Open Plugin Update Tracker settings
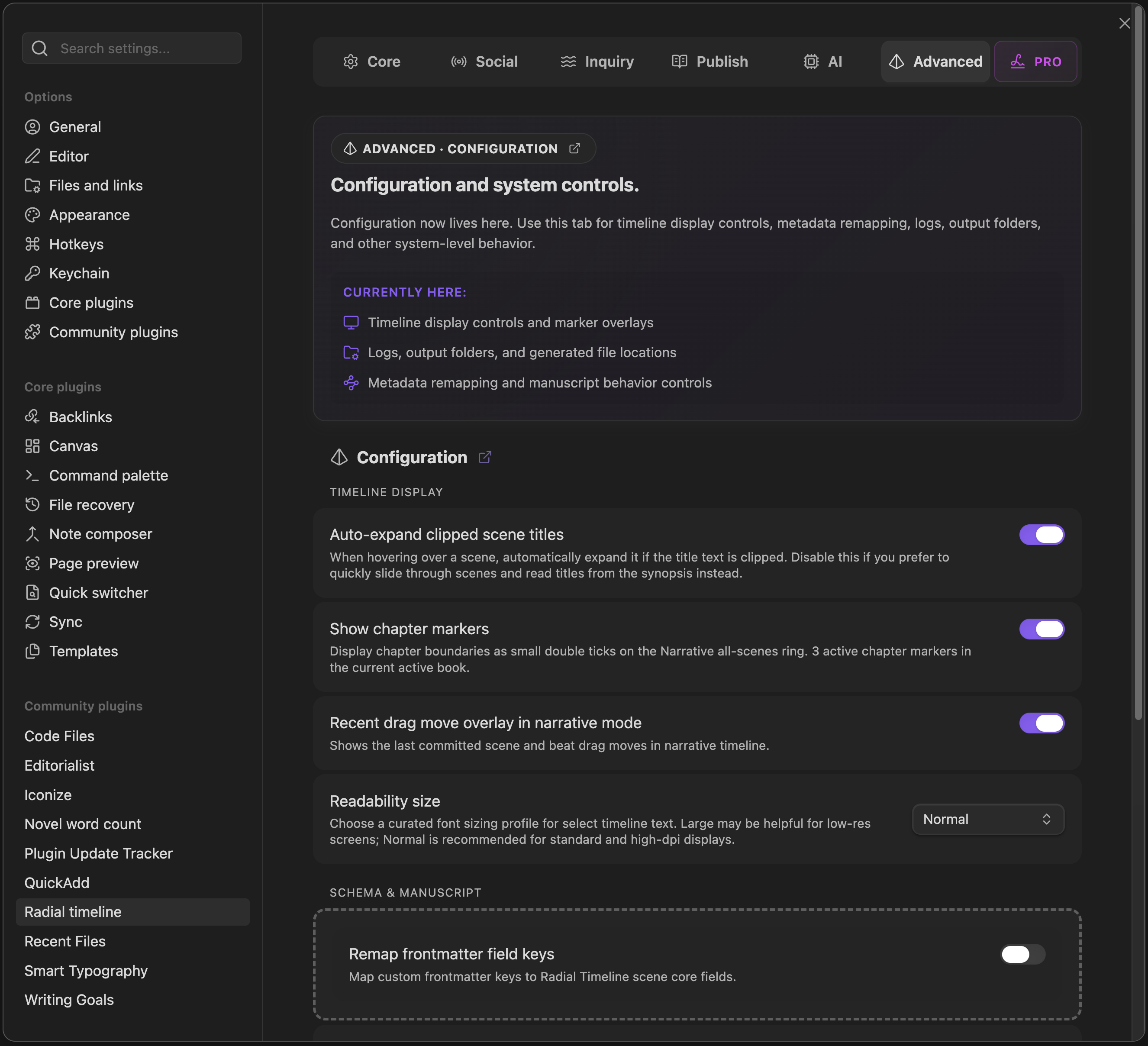The width and height of the screenshot is (1148, 1046). point(133,853)
